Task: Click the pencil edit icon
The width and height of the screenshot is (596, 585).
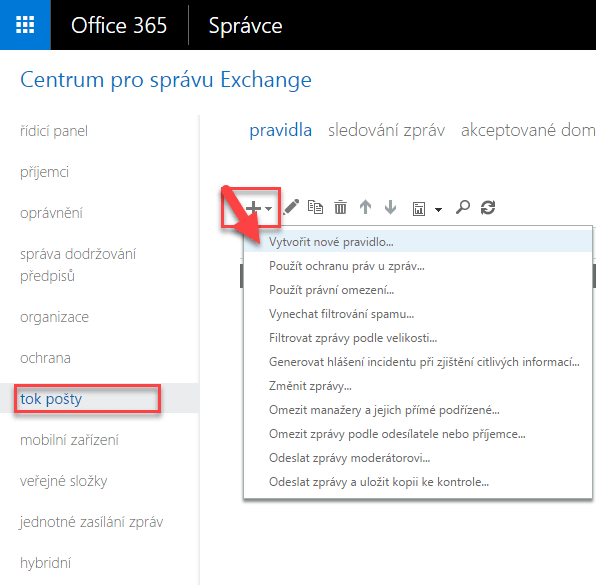Action: (291, 207)
